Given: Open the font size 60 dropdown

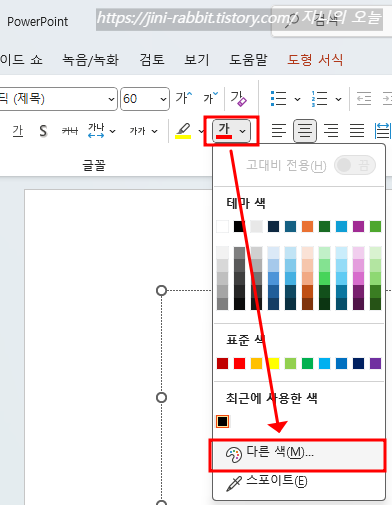Looking at the screenshot, I should [163, 99].
